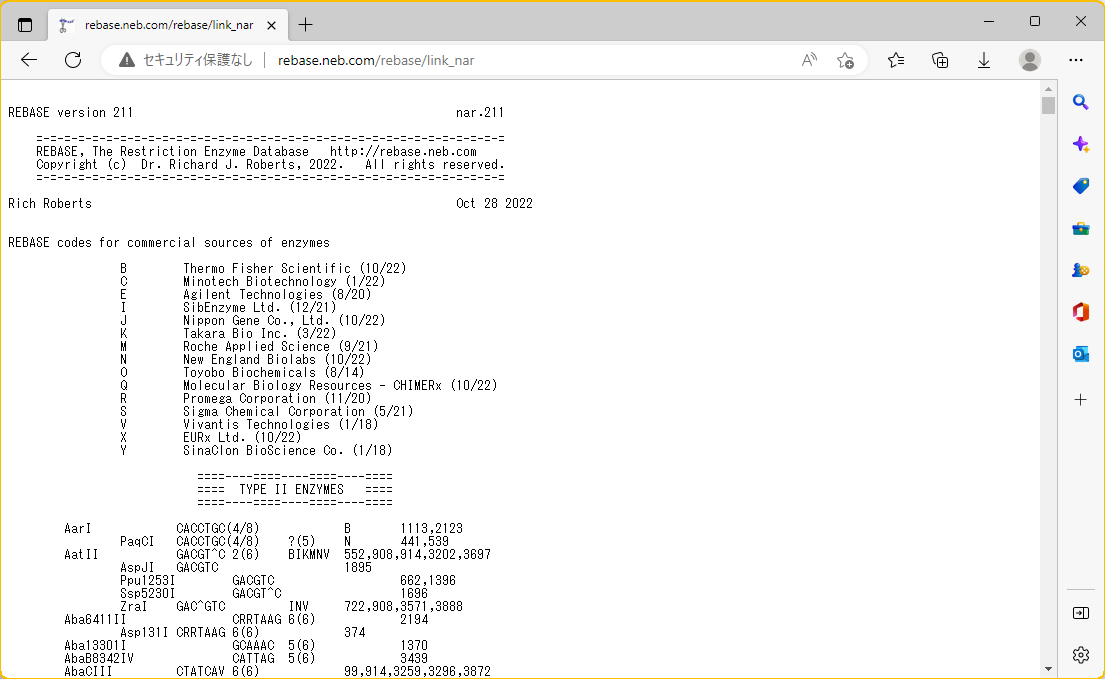
Task: Click 'Takara Bio Inc. (3/22)' line
Action: 260,333
